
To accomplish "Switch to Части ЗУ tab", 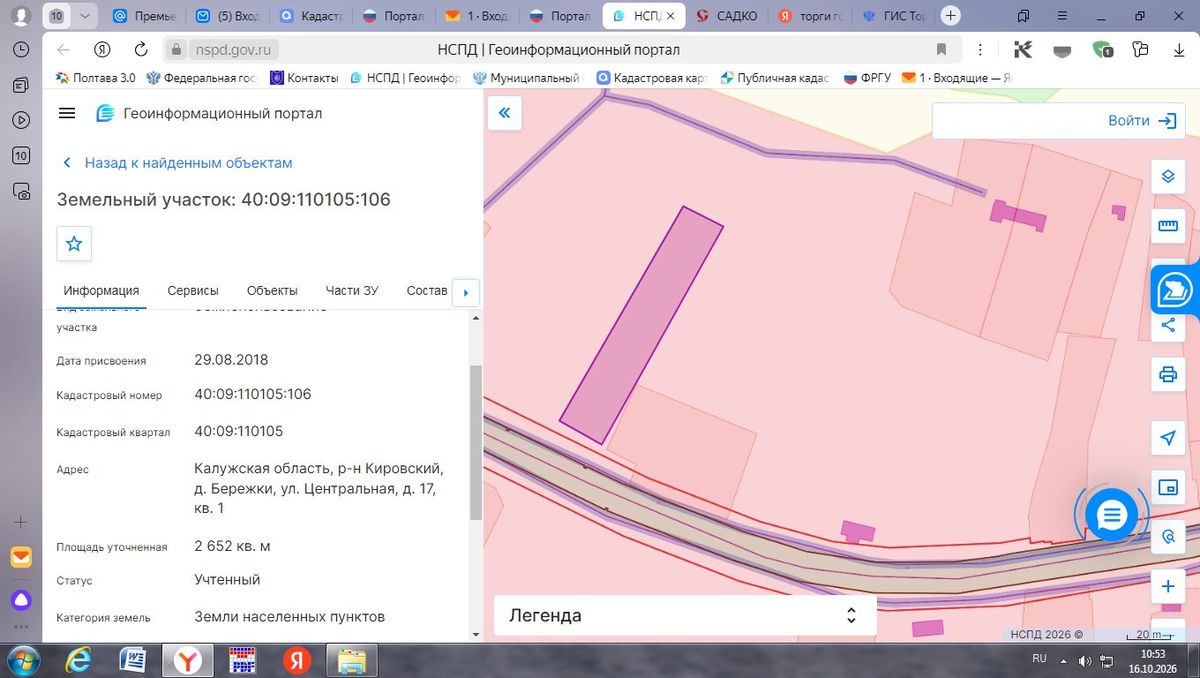I will [352, 291].
